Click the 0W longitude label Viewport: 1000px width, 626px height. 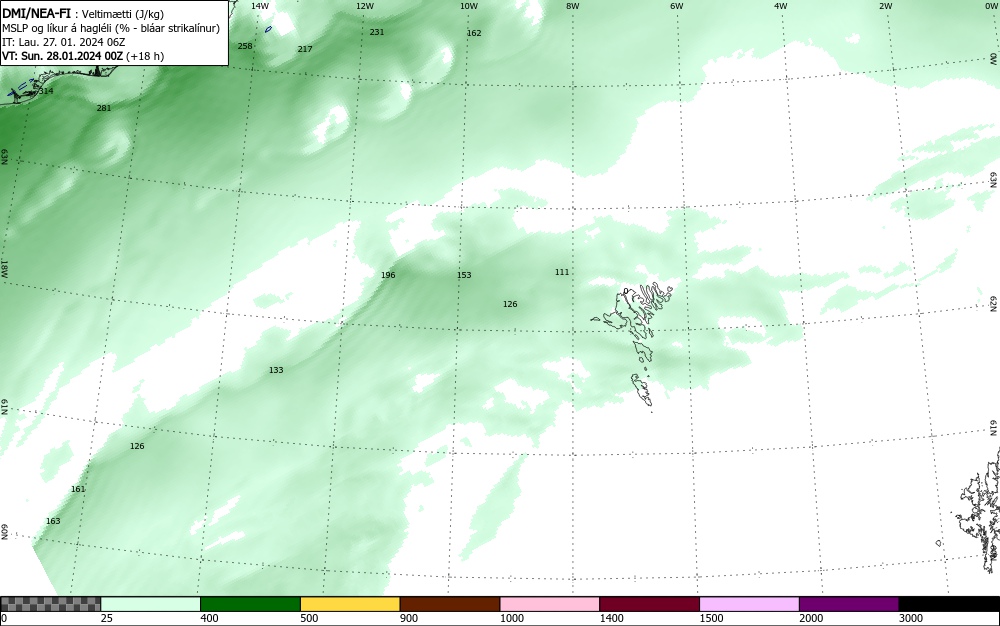tap(991, 6)
